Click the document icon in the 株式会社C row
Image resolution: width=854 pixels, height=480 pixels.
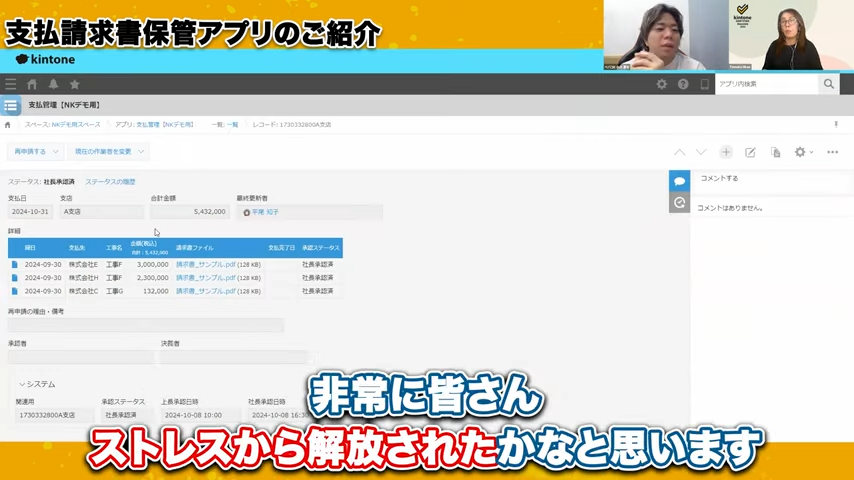pos(15,291)
